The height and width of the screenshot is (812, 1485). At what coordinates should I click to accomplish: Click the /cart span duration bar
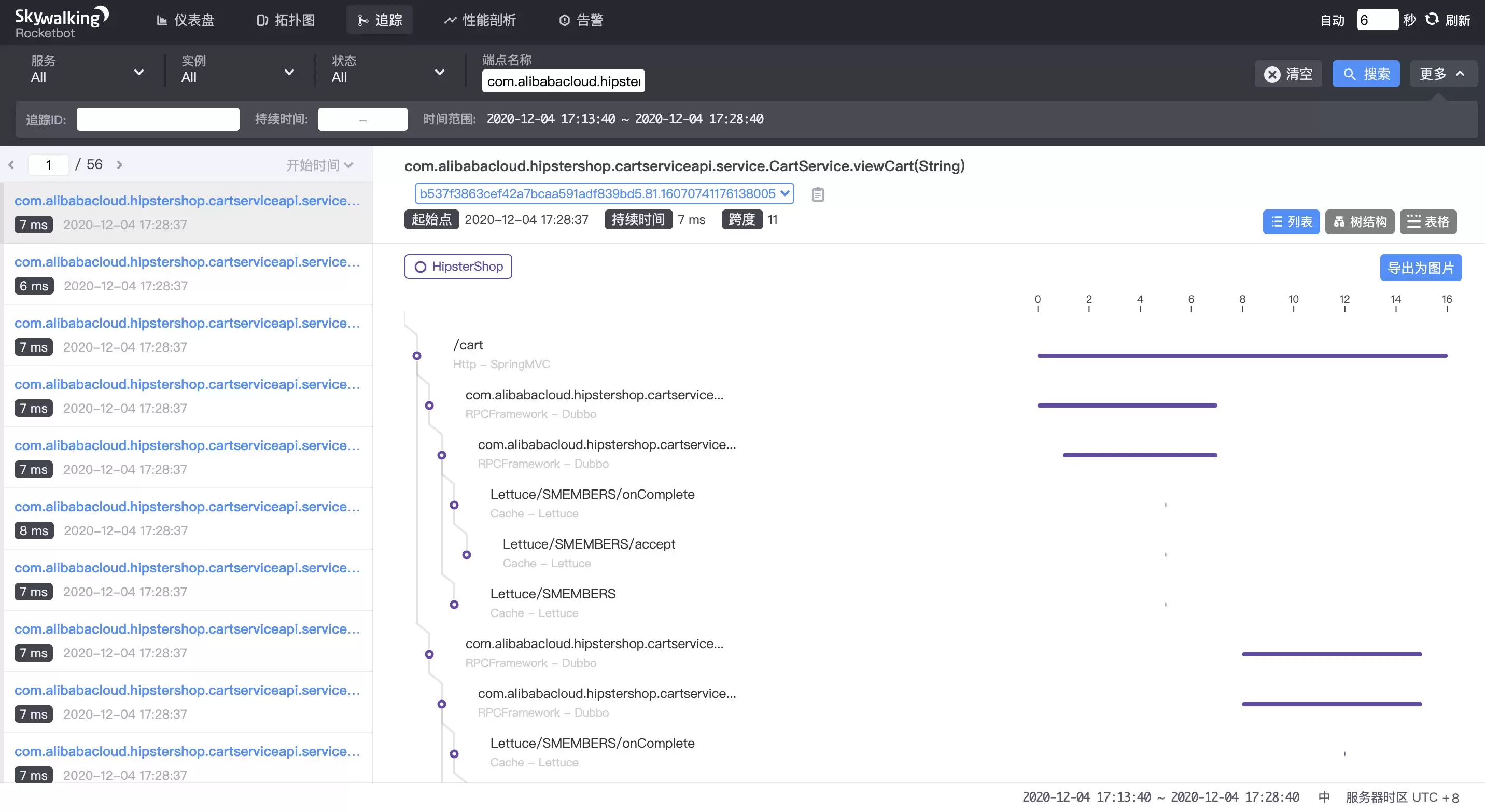(x=1242, y=356)
